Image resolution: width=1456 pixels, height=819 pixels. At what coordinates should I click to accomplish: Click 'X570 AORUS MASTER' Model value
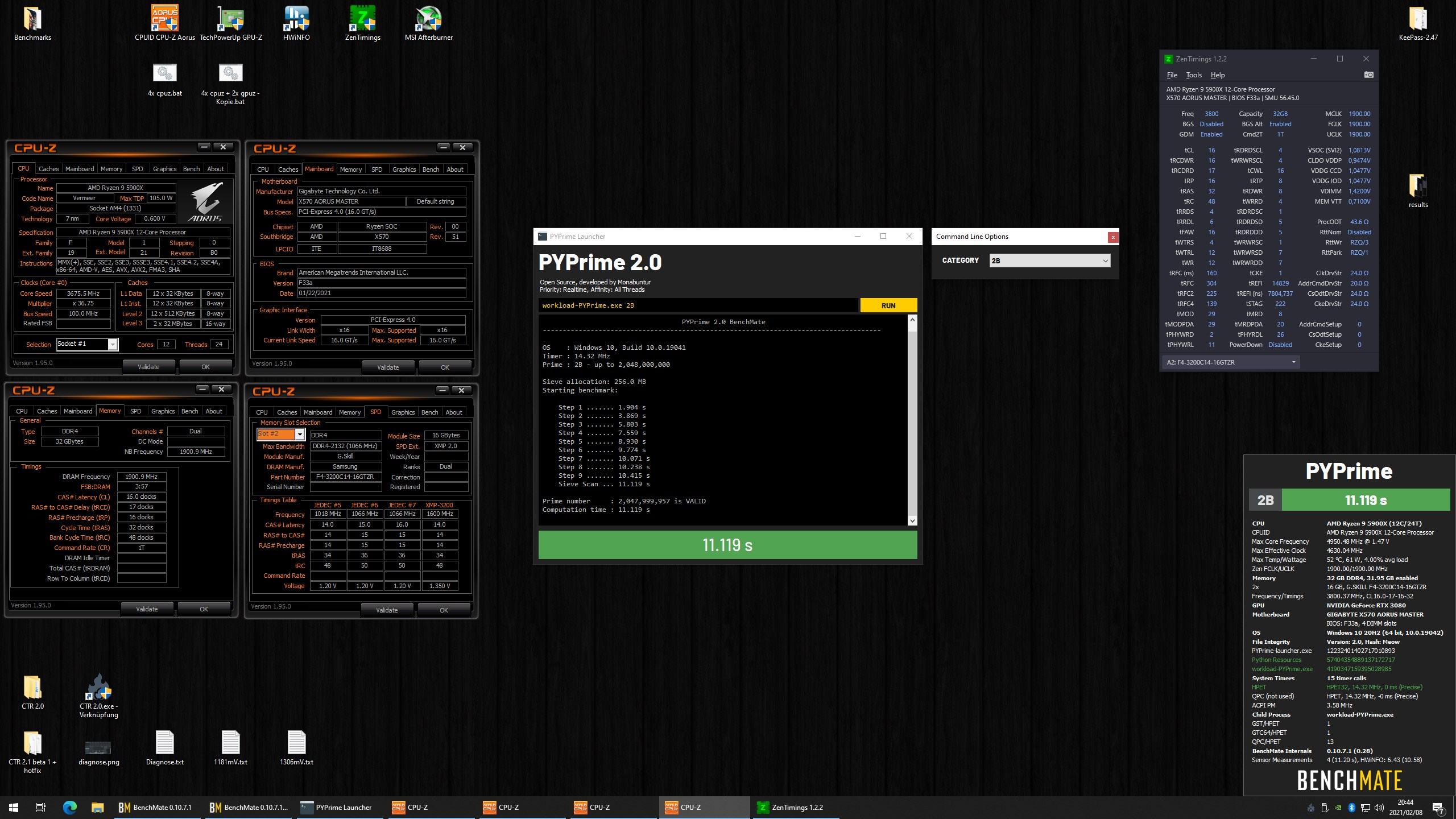click(x=351, y=201)
